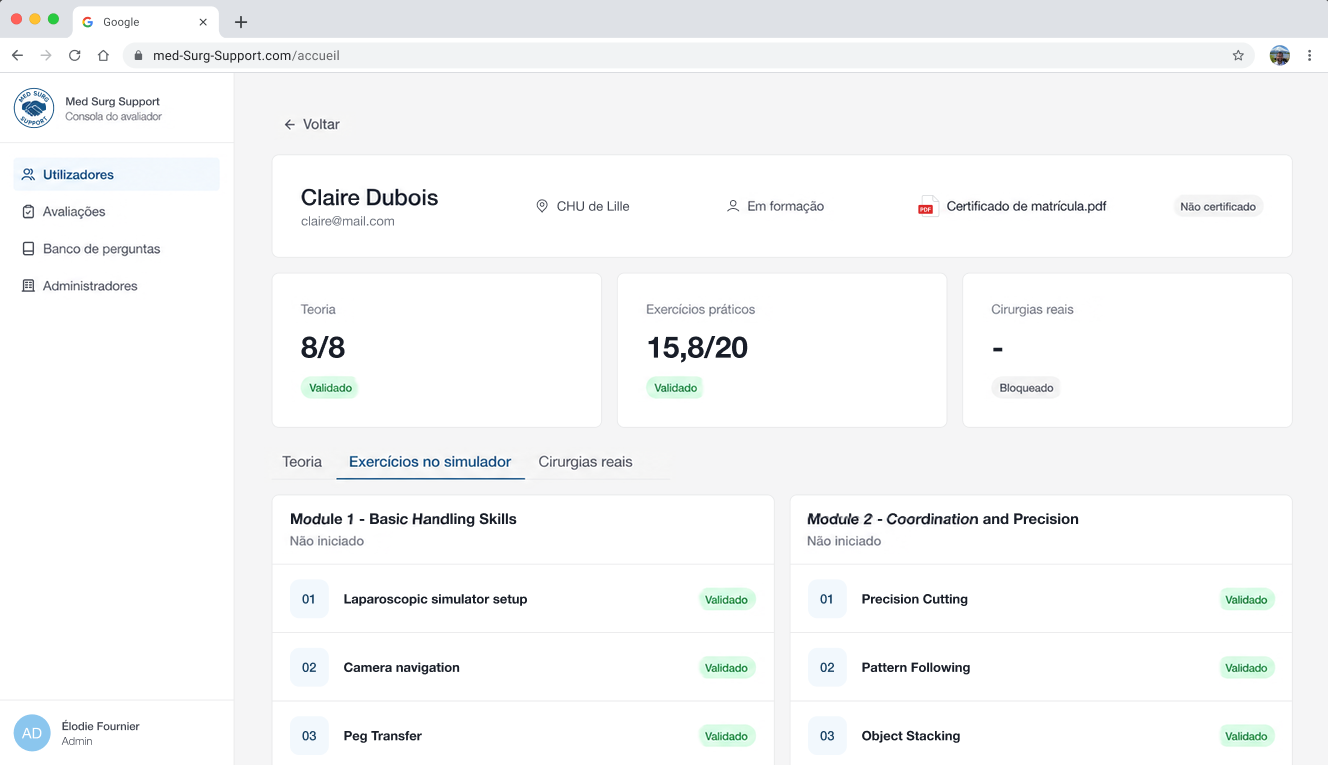
Task: Click Validado badge in the Teoria card
Action: coord(330,388)
